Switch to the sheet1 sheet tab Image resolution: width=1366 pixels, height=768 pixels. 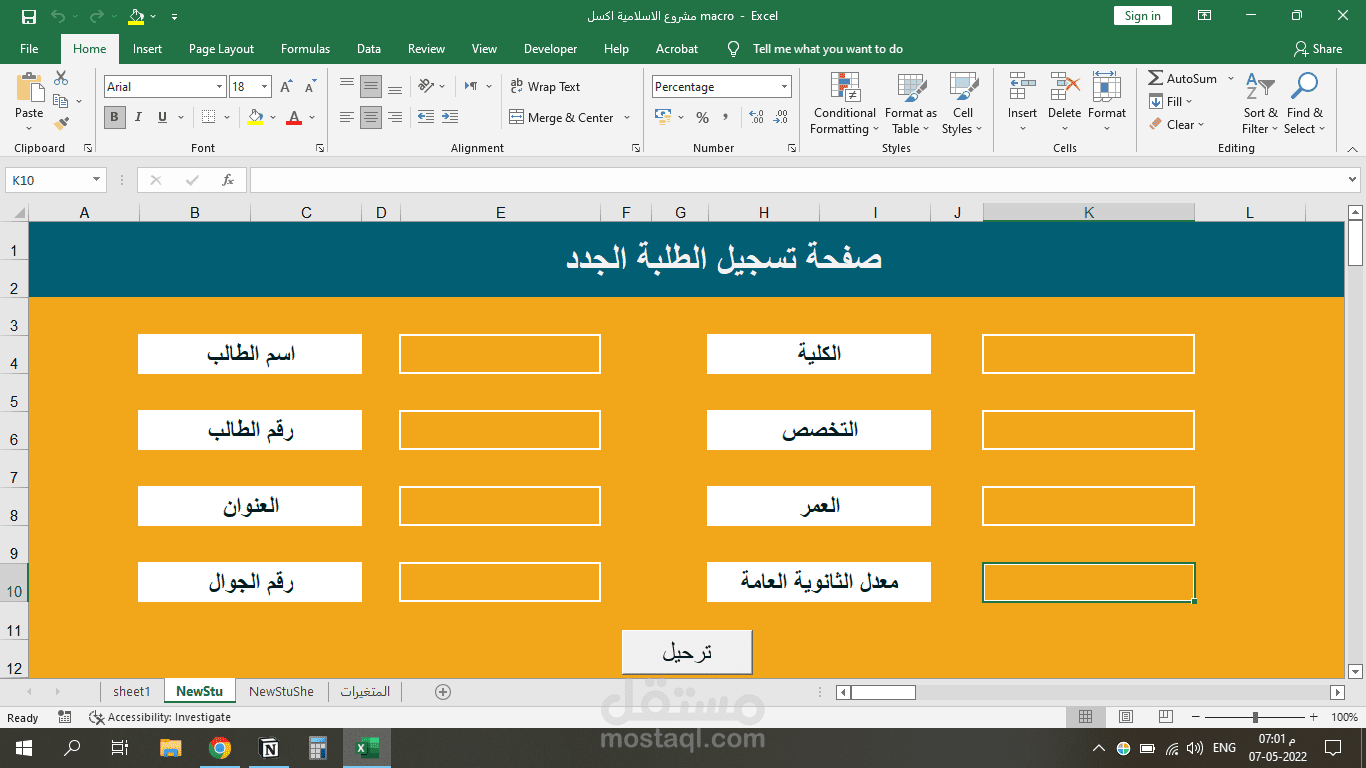click(131, 692)
